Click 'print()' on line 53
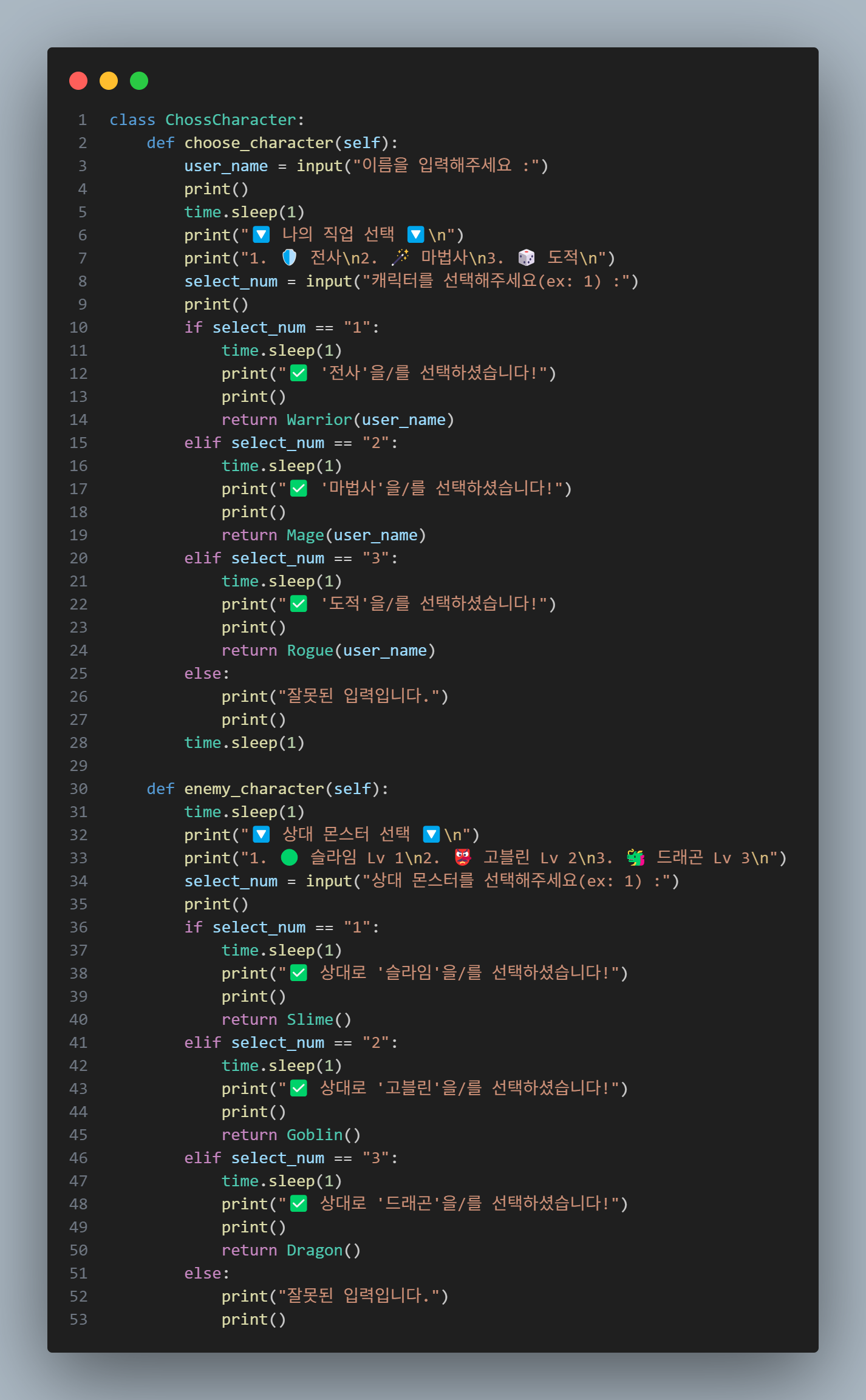 (x=254, y=1319)
